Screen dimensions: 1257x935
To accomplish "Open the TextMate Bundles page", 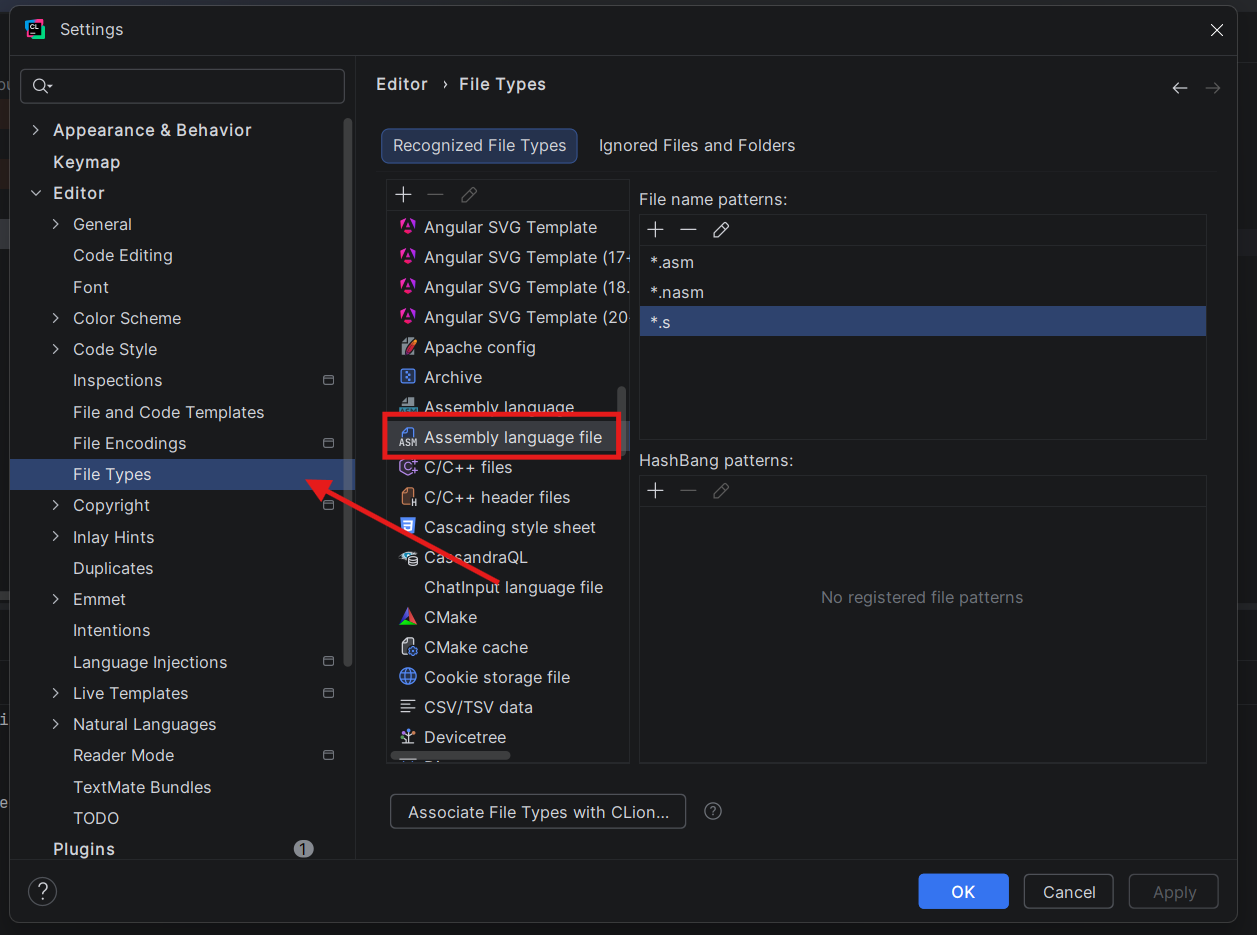I will [142, 787].
